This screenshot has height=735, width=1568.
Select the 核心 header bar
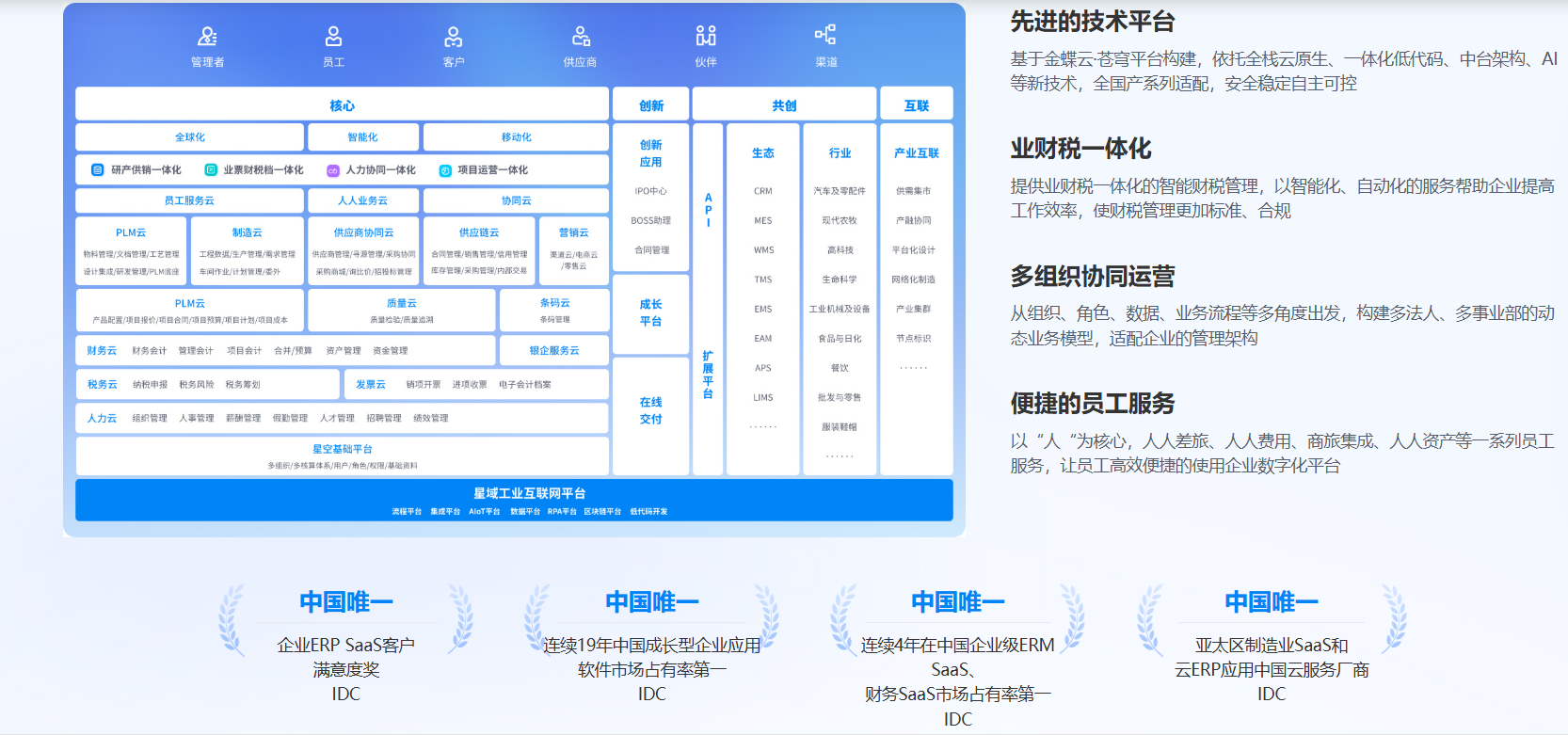[x=342, y=104]
